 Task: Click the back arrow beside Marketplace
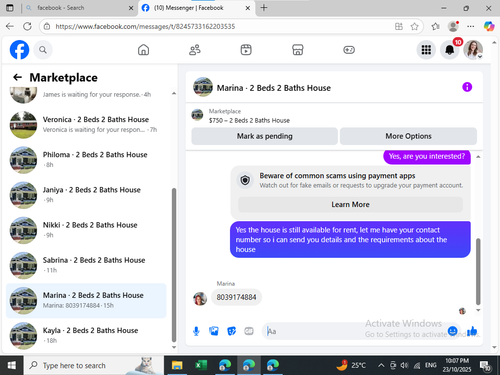[17, 77]
